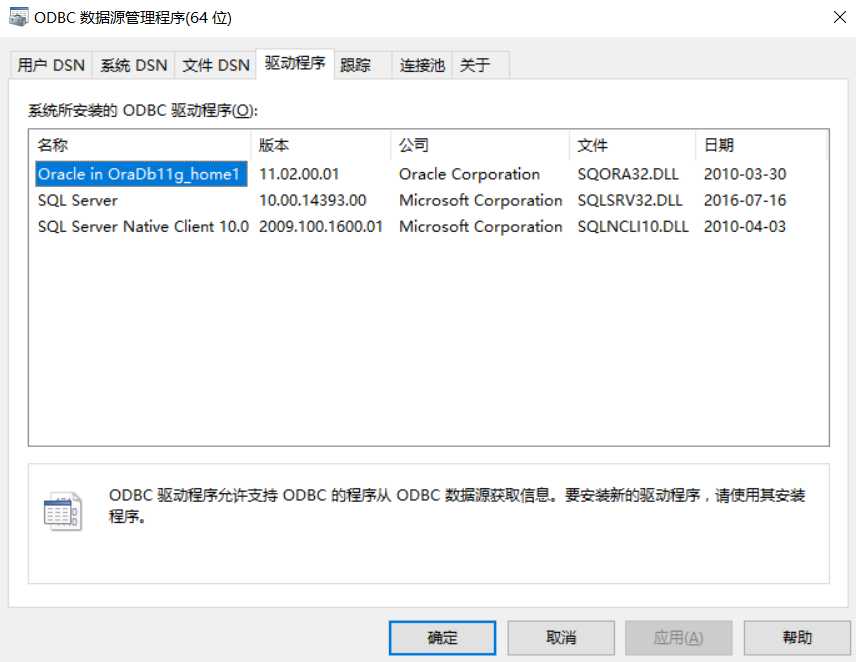
Task: Click the 2010-04-03 date cell
Action: coord(745,226)
